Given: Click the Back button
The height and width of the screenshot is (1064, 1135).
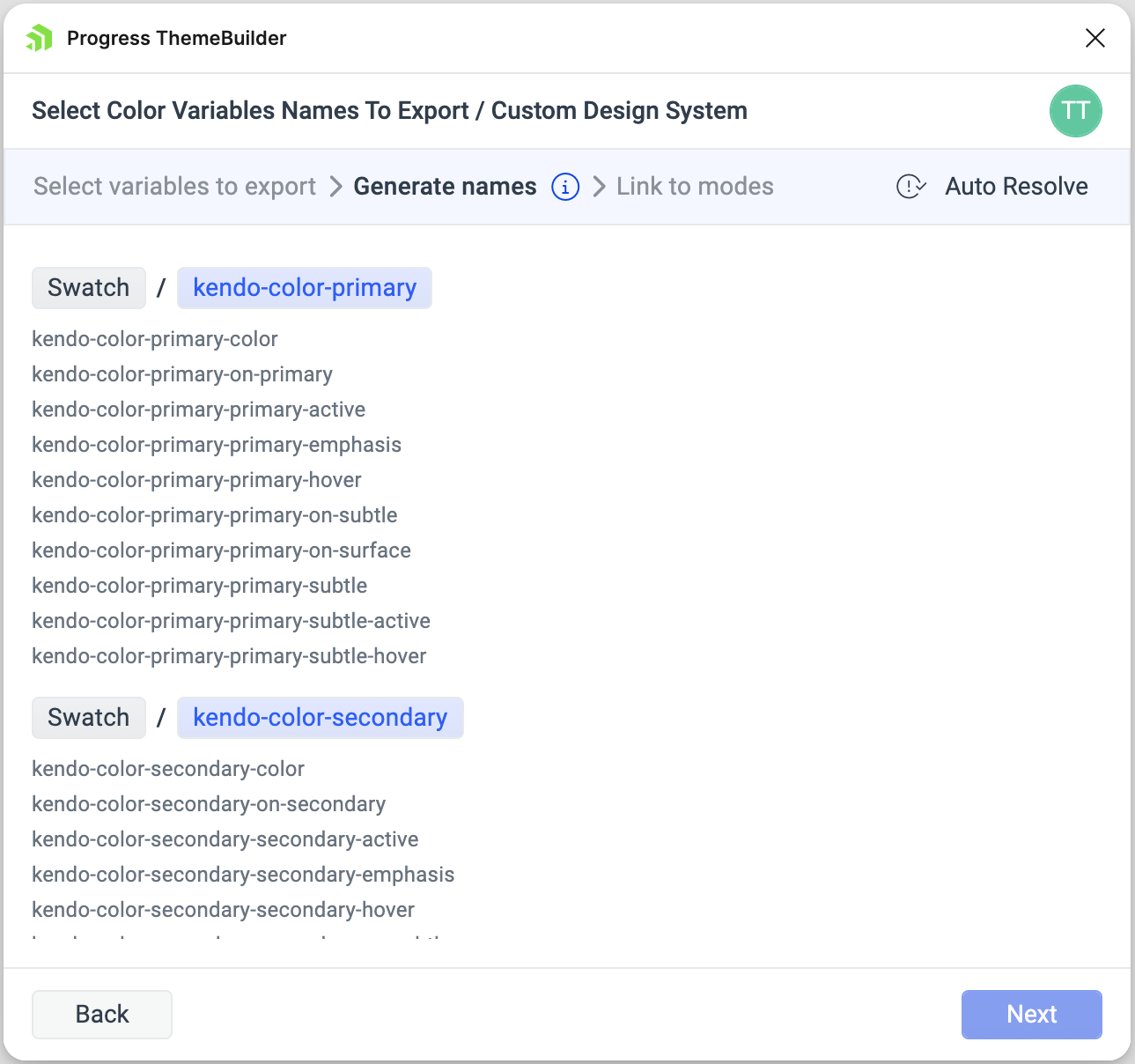Looking at the screenshot, I should (x=101, y=1014).
